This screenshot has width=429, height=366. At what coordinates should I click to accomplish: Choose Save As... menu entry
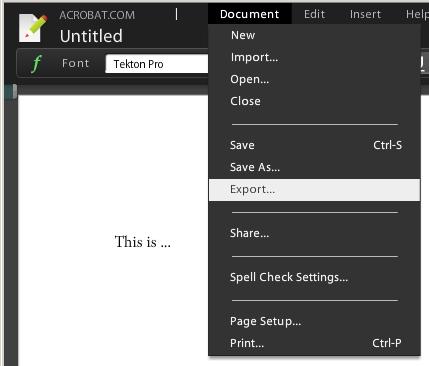314,167
